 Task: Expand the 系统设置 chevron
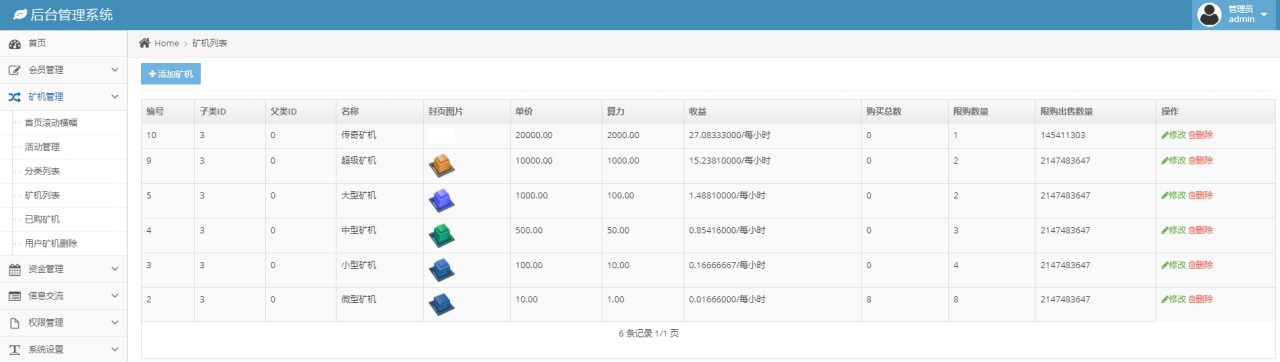[x=115, y=350]
